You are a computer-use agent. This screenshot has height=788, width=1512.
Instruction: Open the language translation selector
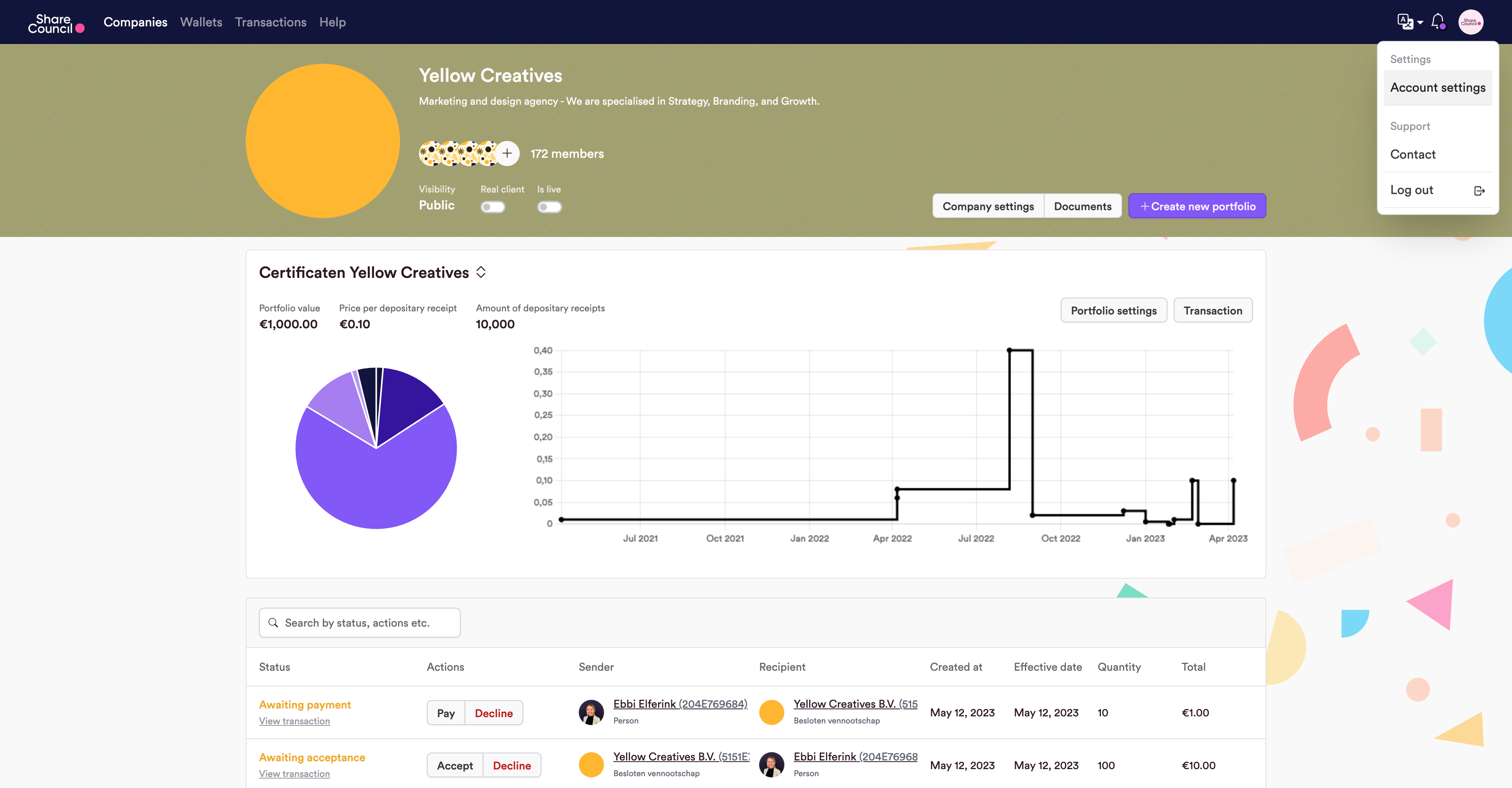pos(1410,22)
